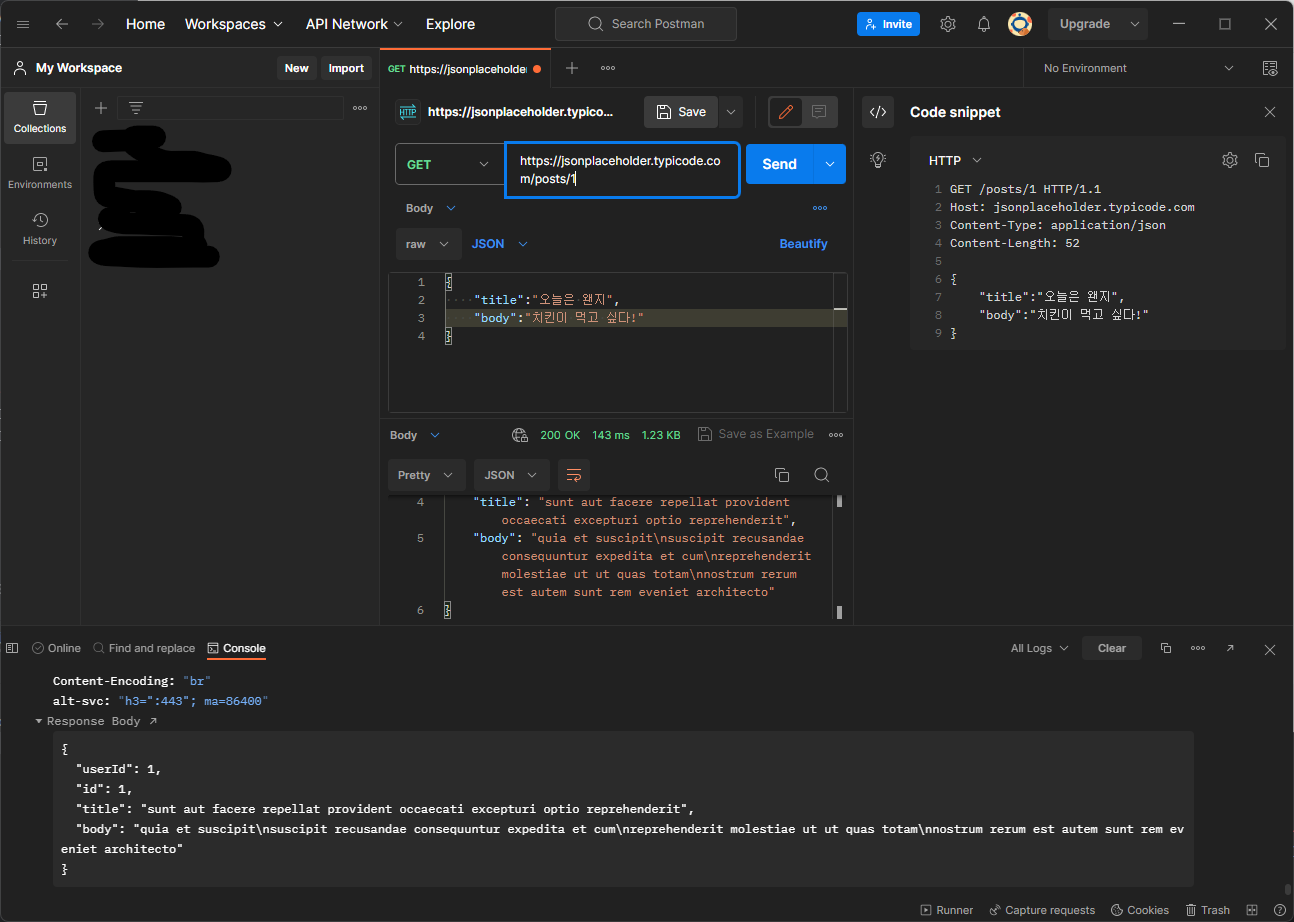
Task: Open the Runner in footer
Action: tap(946, 910)
